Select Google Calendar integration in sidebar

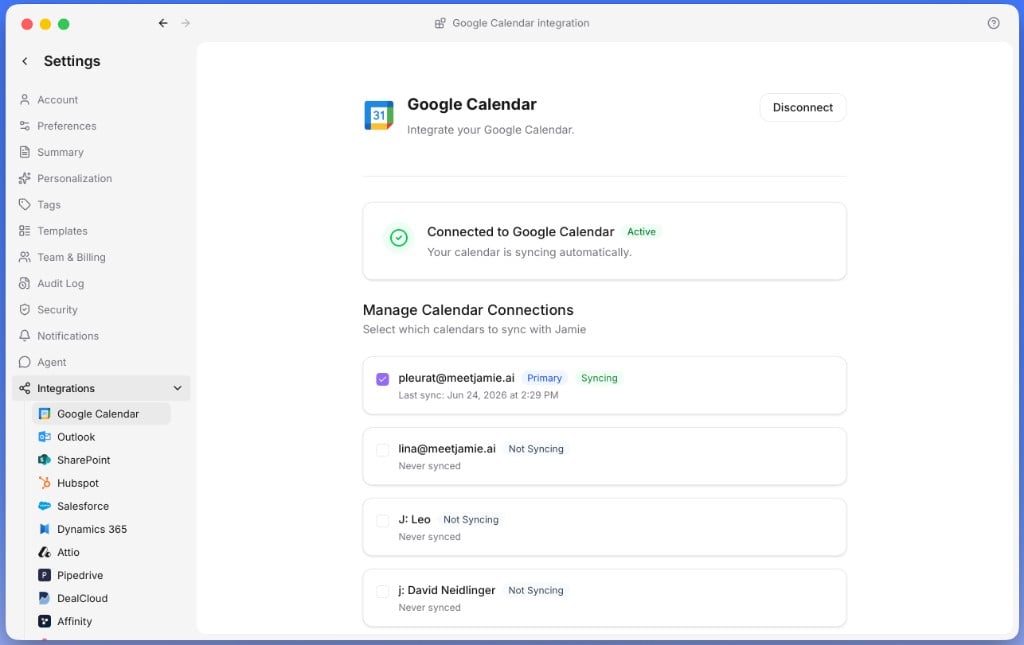point(101,414)
